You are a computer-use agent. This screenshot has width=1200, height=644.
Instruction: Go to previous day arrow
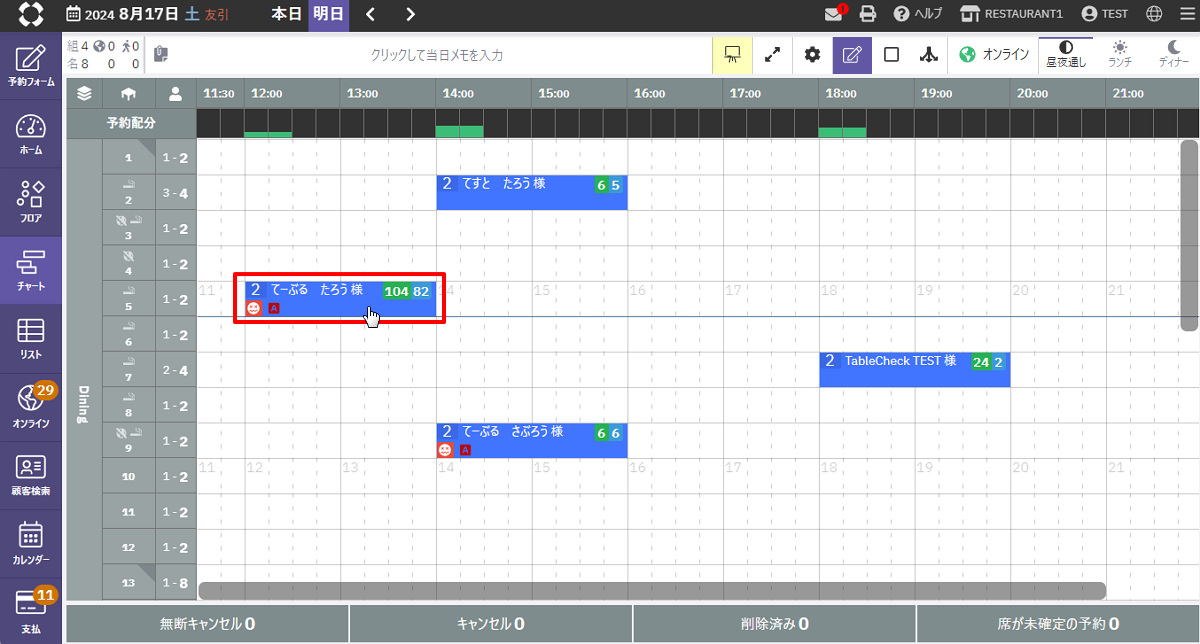point(370,14)
